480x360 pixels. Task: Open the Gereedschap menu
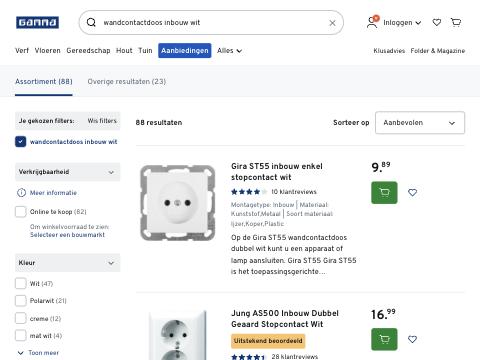click(x=88, y=51)
